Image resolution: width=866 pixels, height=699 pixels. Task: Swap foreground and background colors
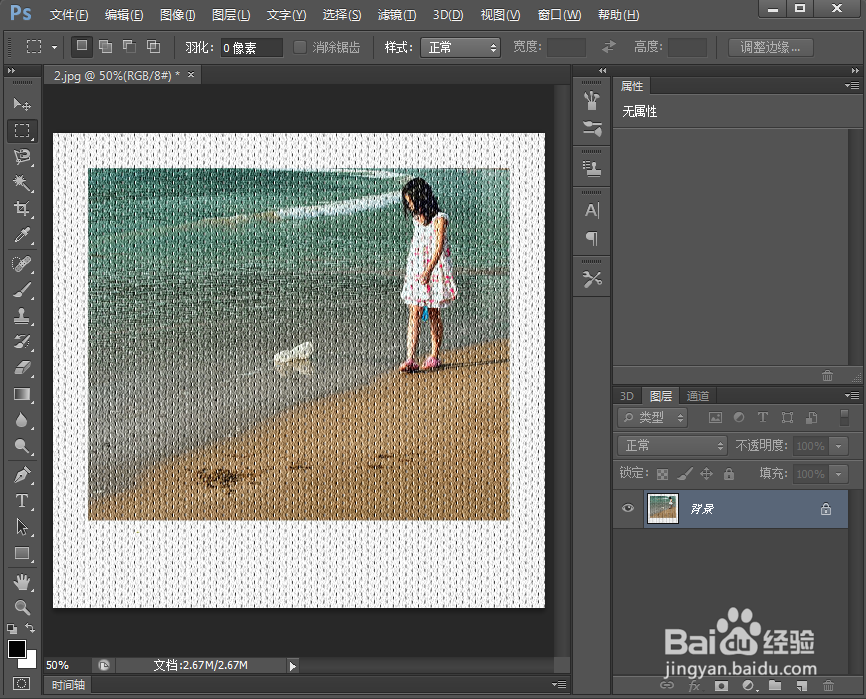pos(30,628)
